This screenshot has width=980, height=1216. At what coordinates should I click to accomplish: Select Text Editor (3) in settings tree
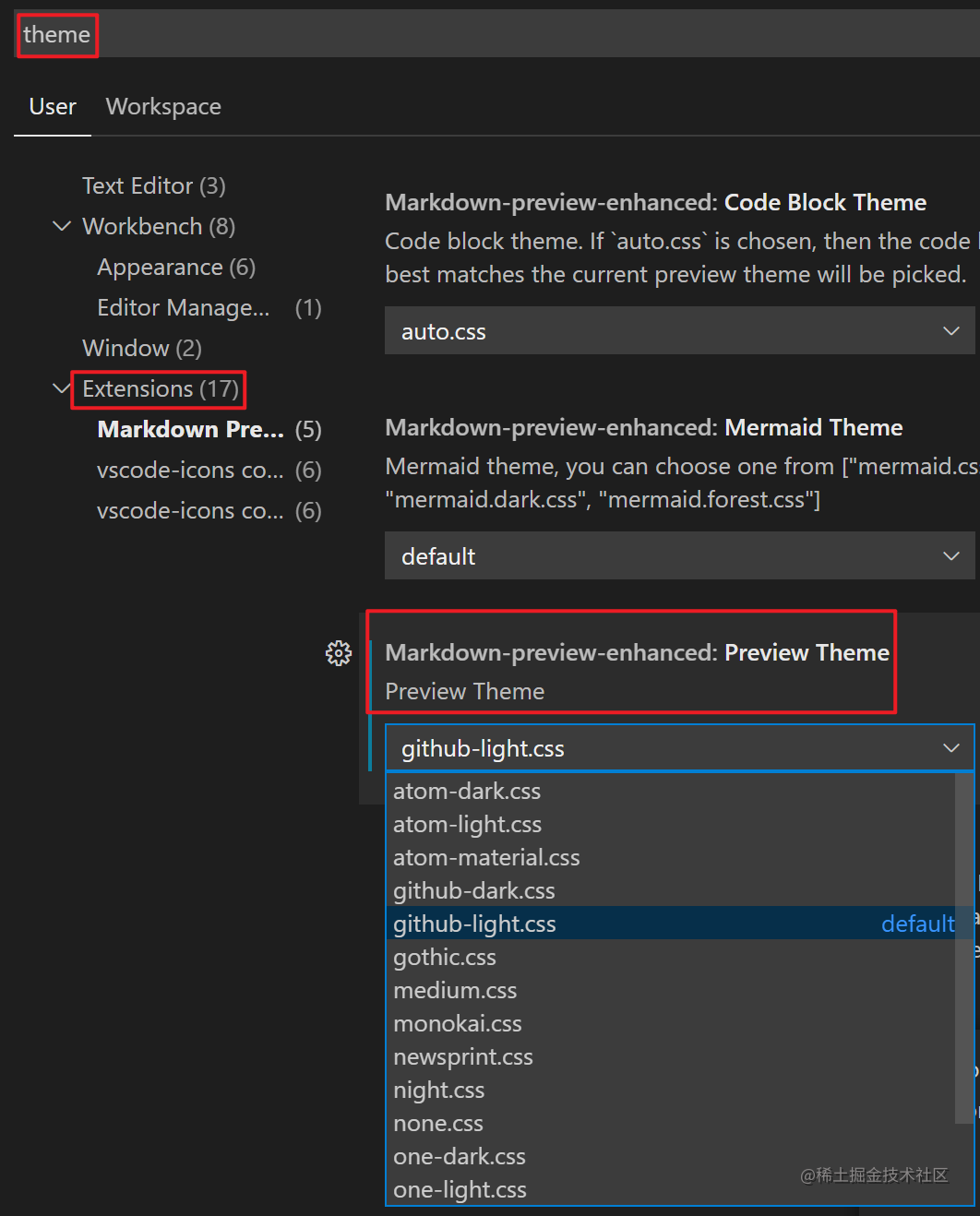[153, 185]
